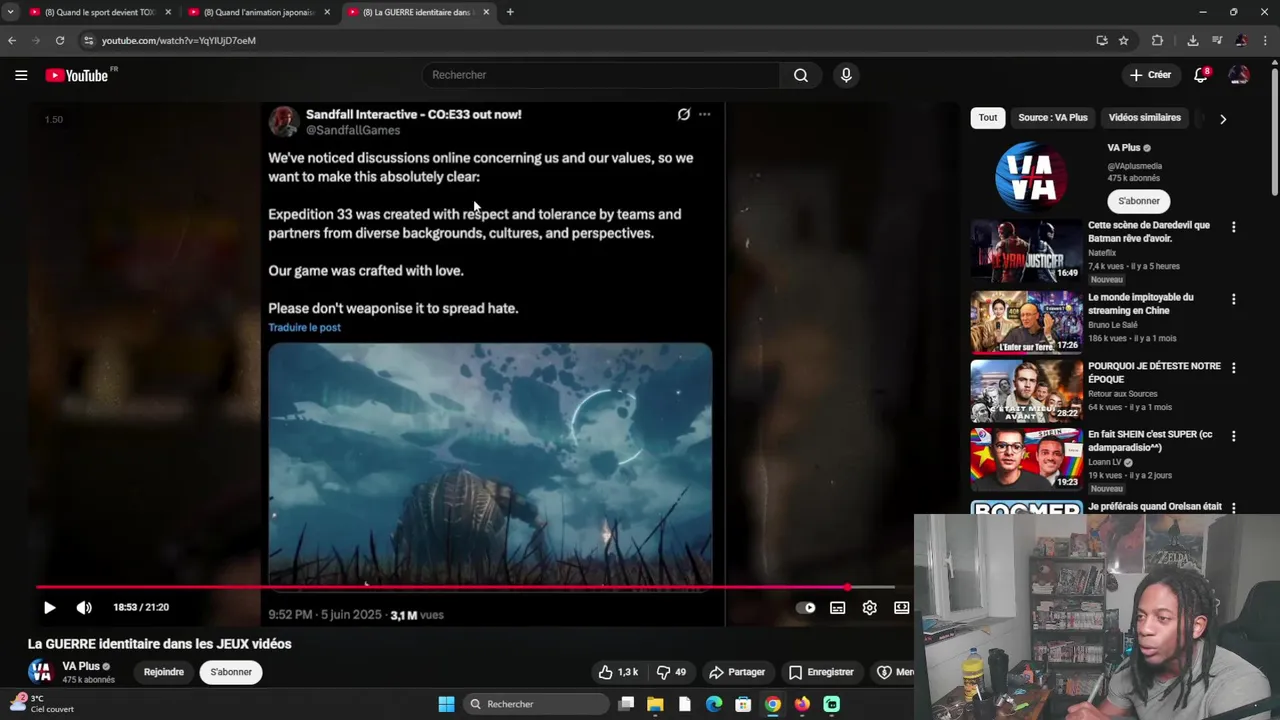Open the tab search dropdown arrow

pyautogui.click(x=10, y=12)
